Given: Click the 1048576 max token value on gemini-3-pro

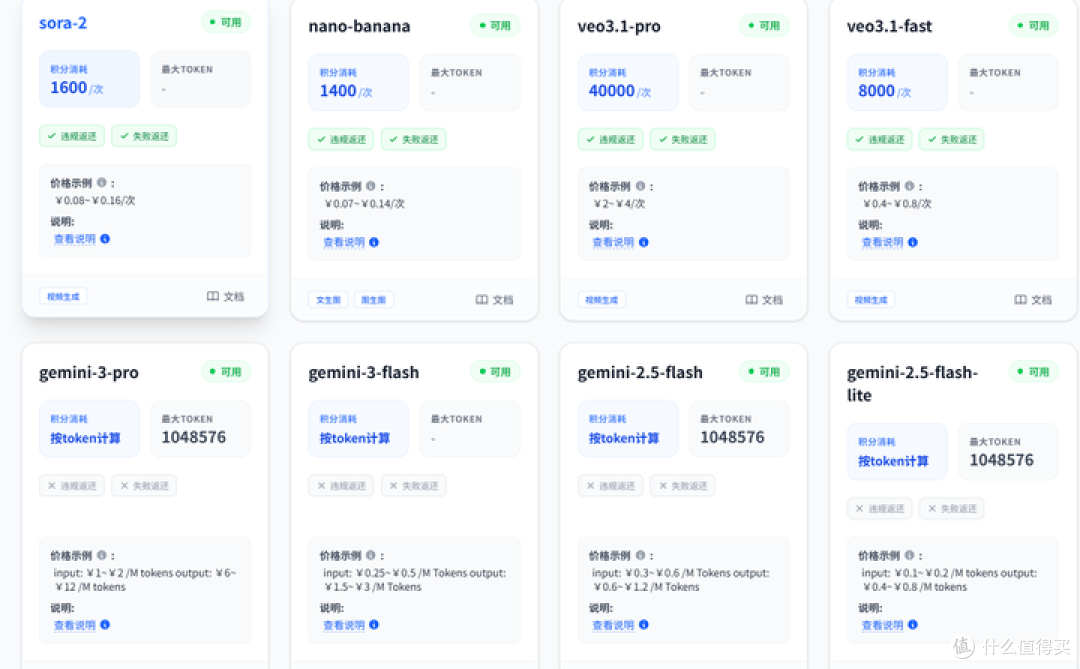Looking at the screenshot, I should 194,438.
